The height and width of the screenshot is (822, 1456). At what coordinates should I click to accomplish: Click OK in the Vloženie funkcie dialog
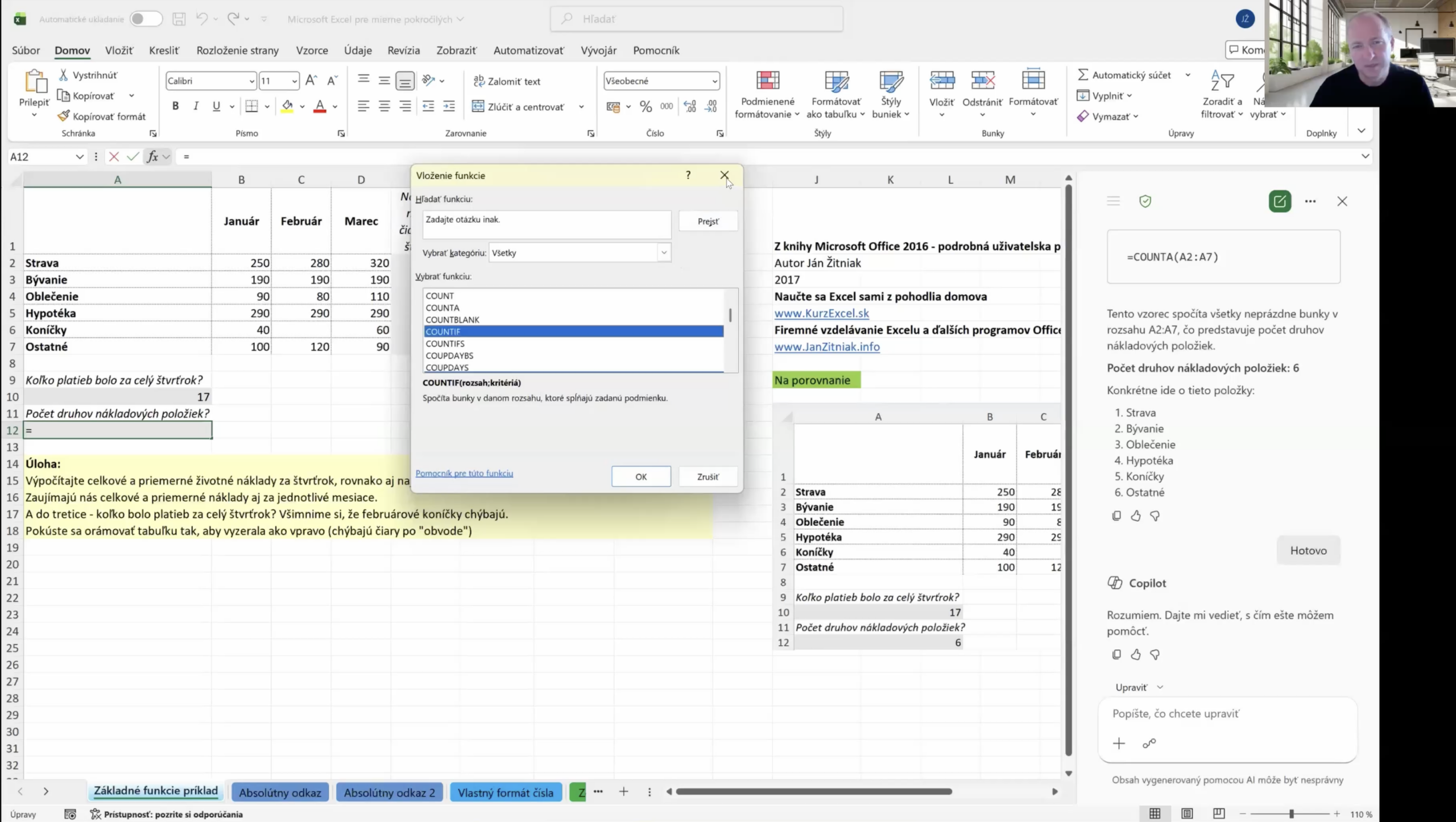(x=641, y=476)
